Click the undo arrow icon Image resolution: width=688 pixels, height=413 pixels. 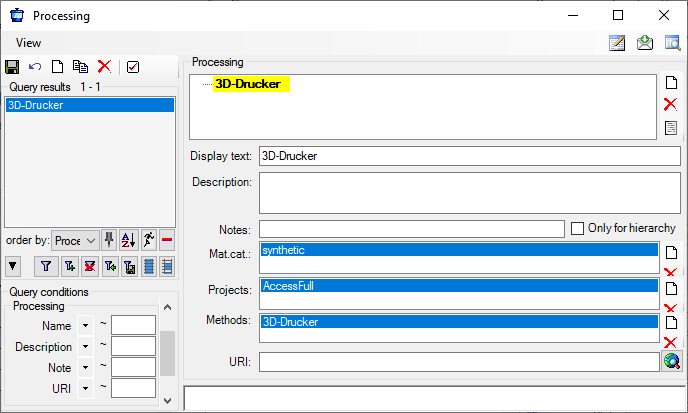pos(35,66)
